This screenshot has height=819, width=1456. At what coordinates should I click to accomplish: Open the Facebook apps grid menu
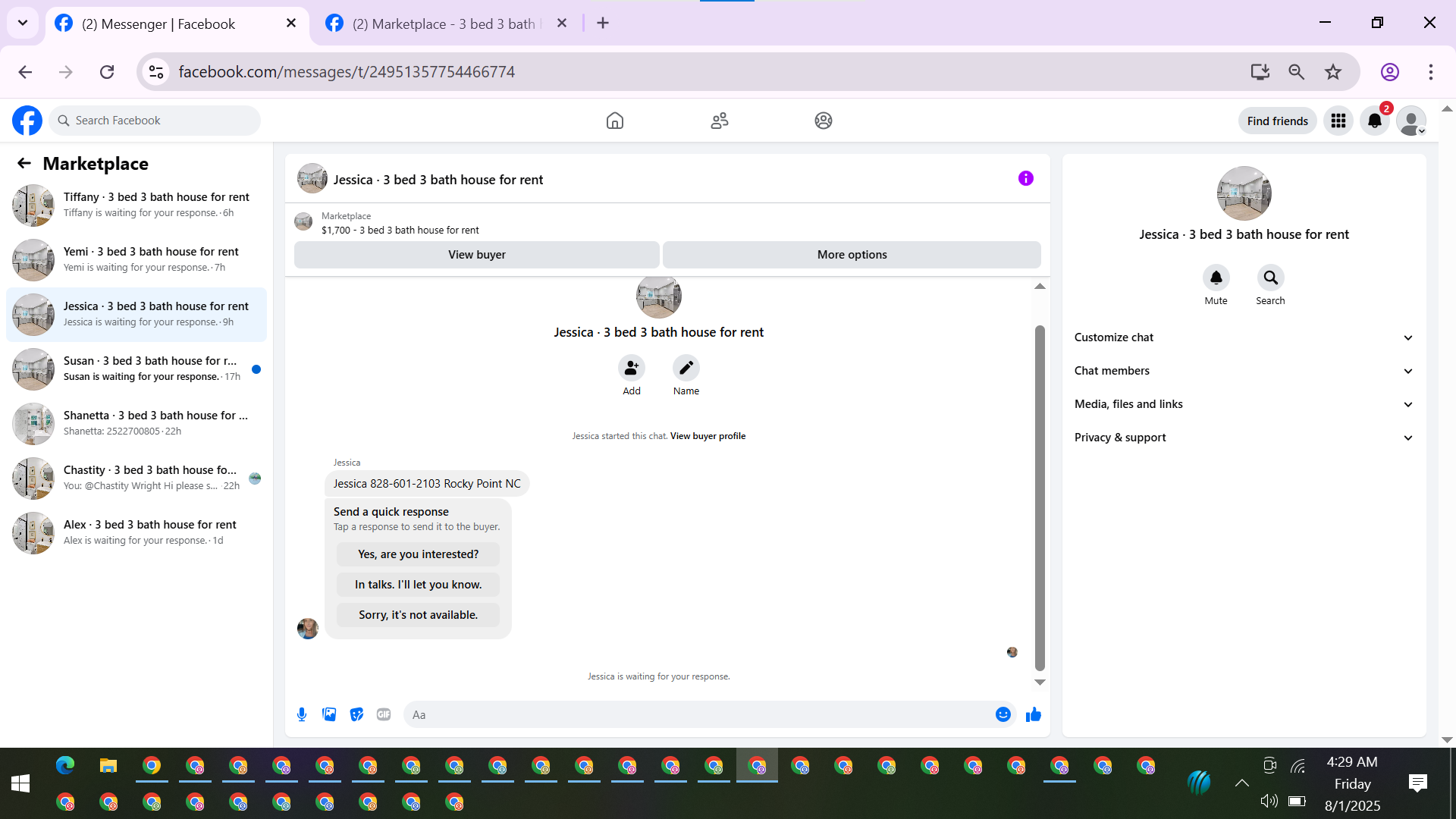coord(1338,121)
